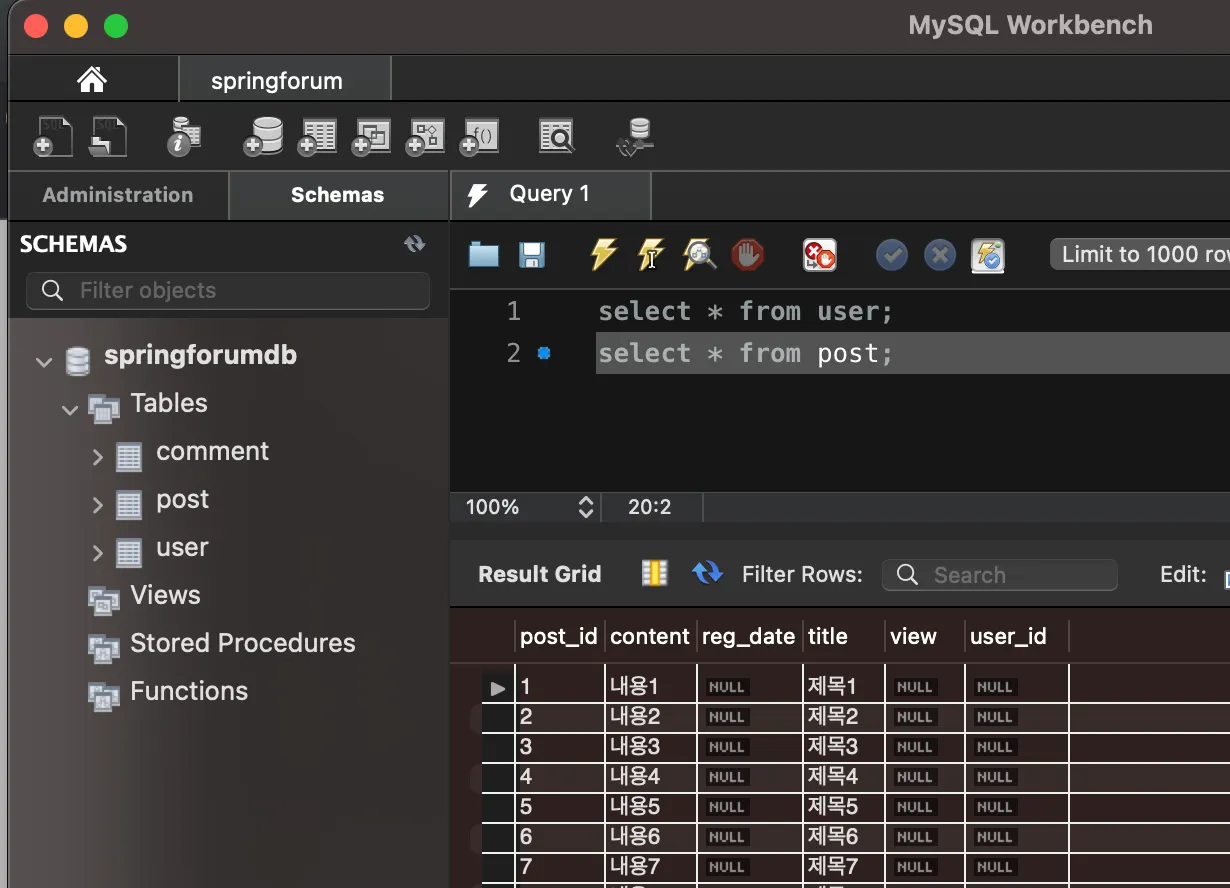
Task: Refresh the schemas list
Action: tap(414, 244)
